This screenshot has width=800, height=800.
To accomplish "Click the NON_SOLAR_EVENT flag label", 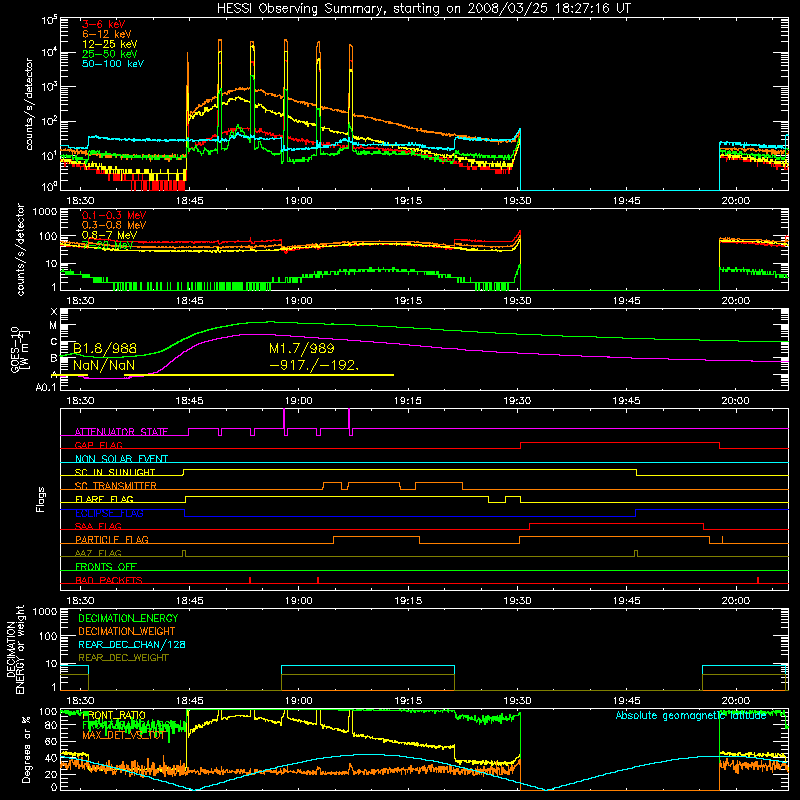I will pyautogui.click(x=121, y=459).
